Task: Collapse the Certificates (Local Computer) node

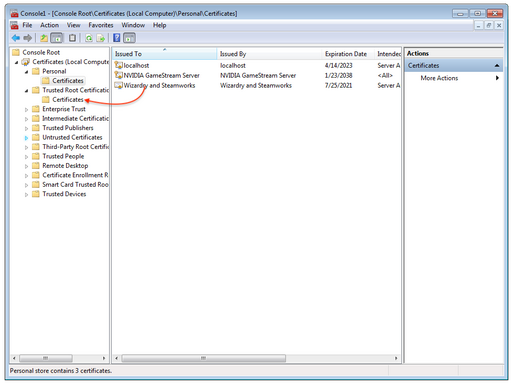Action: click(x=16, y=62)
